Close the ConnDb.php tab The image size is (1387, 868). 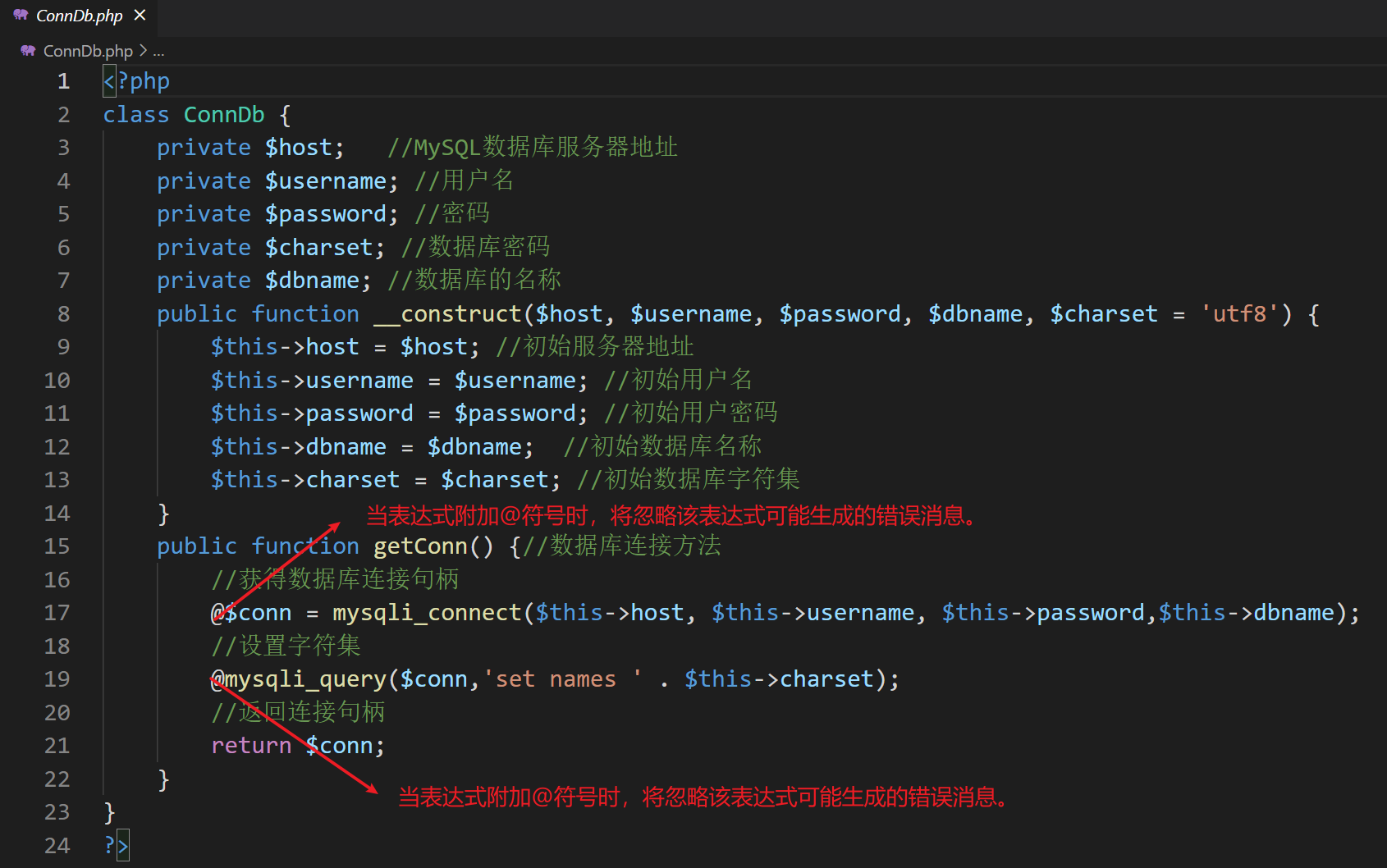point(140,16)
